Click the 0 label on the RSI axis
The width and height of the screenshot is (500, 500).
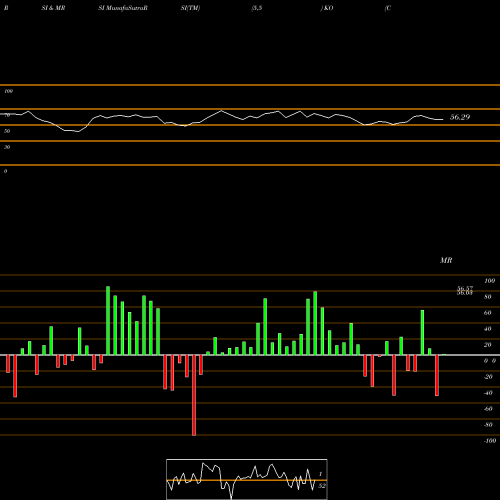tap(5, 171)
